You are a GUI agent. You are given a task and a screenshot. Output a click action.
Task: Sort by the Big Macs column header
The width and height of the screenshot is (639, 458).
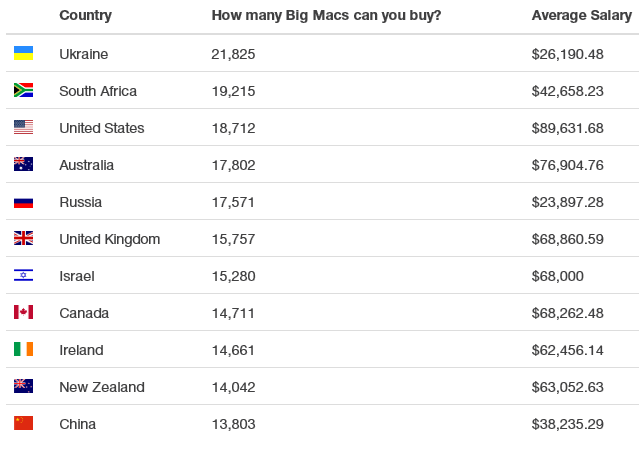pos(326,16)
